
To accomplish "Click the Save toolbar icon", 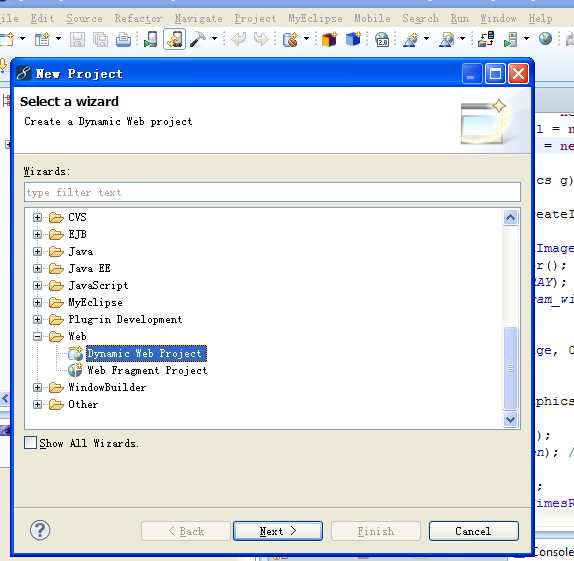I will tap(77, 39).
